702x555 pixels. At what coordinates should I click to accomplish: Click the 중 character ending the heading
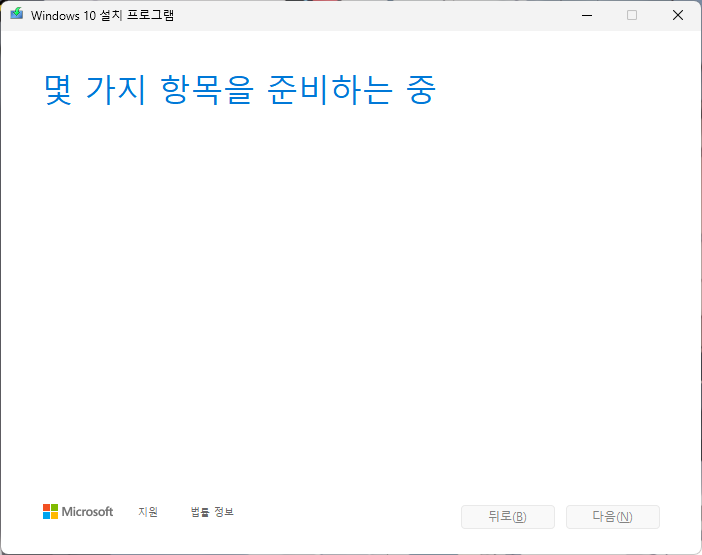click(x=421, y=90)
